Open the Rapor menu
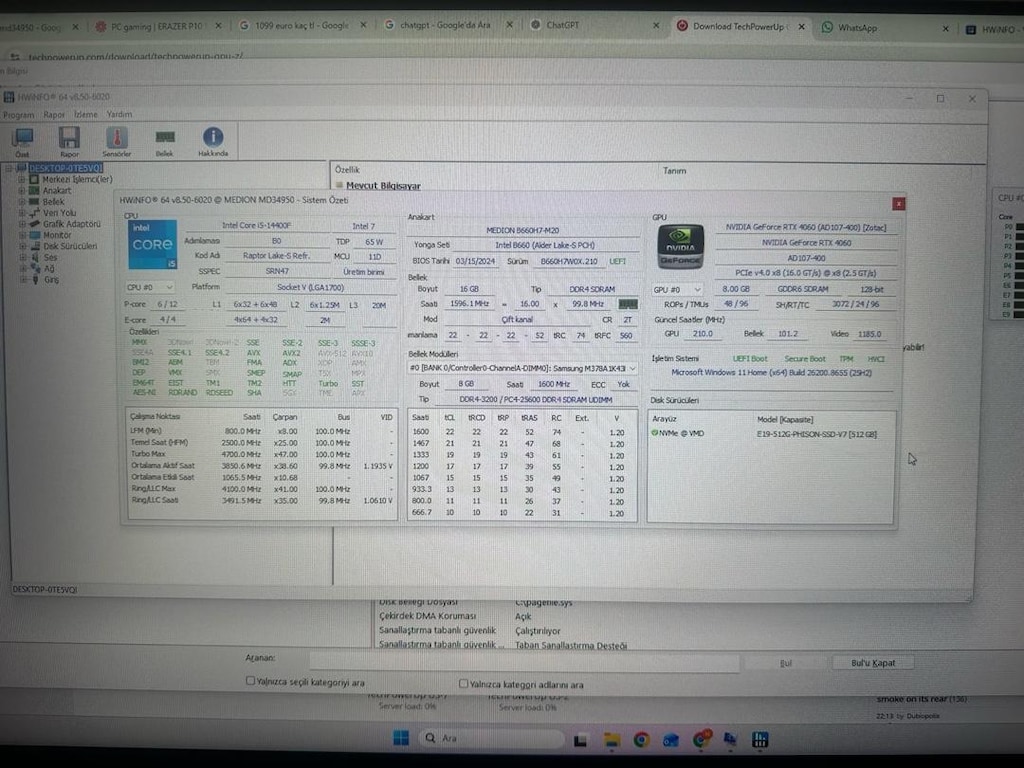 coord(54,115)
